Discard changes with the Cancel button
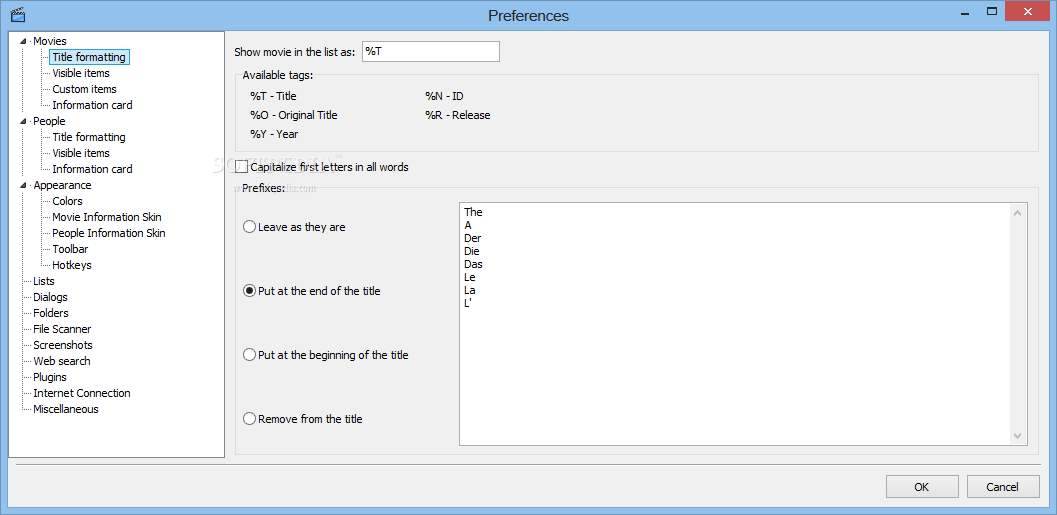1057x515 pixels. tap(1002, 487)
